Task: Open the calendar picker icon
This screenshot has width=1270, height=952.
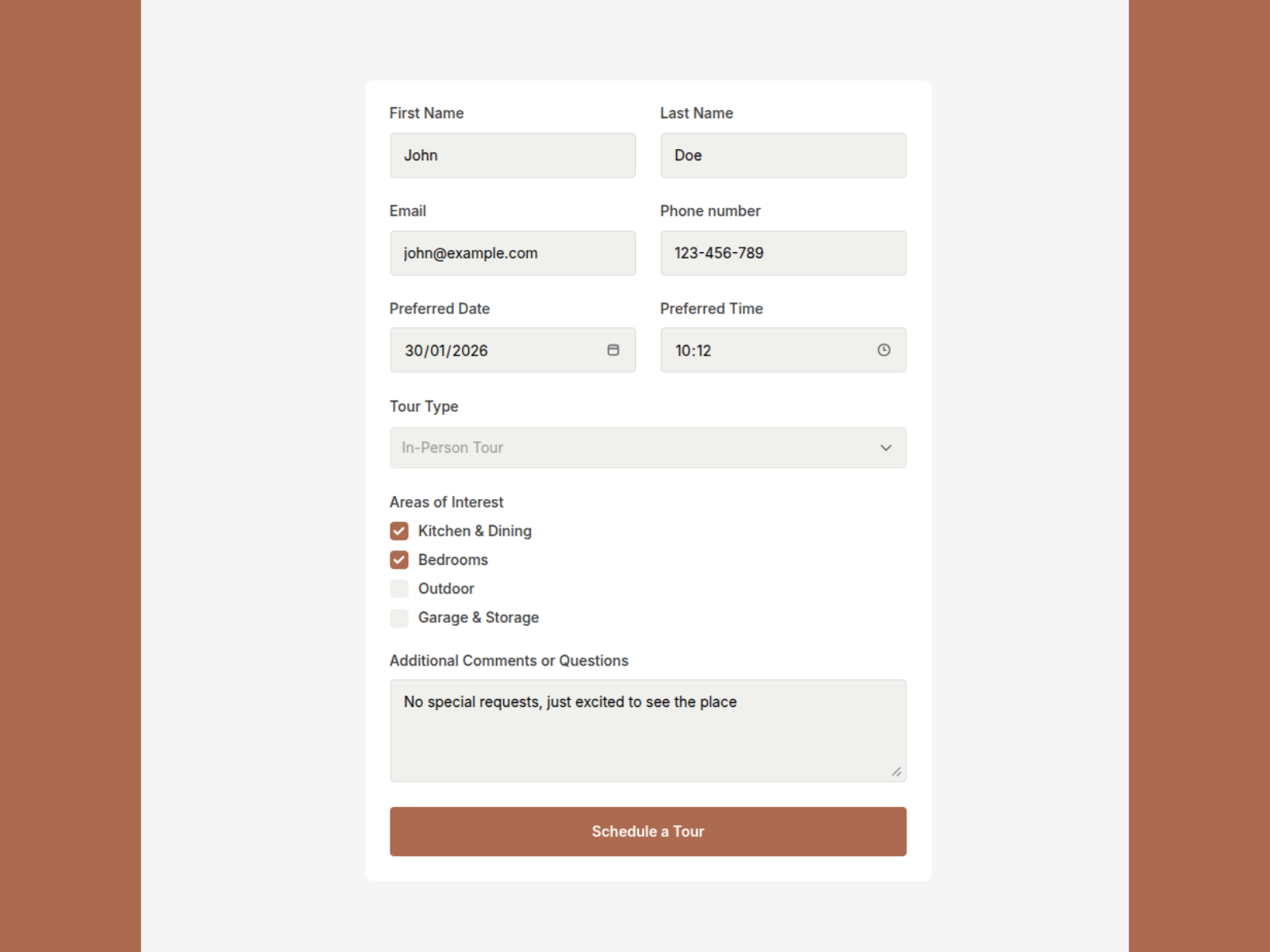Action: (x=613, y=350)
